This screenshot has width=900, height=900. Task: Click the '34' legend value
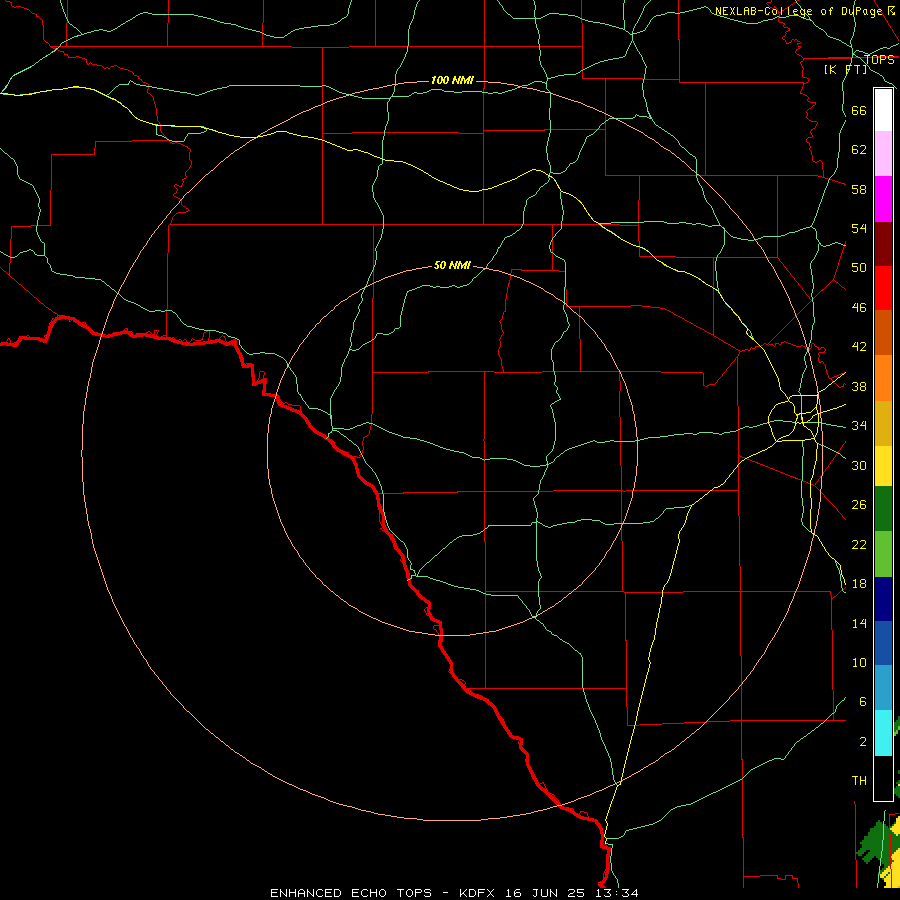859,425
